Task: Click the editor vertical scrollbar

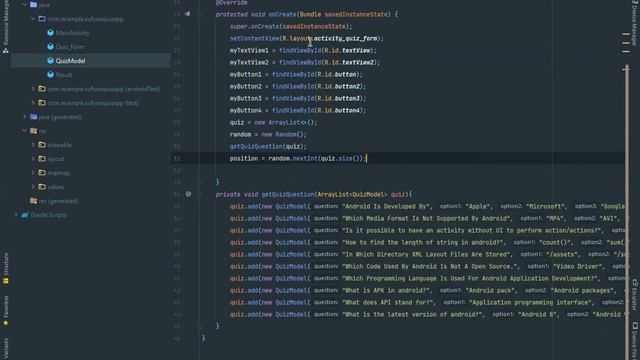Action: pyautogui.click(x=626, y=212)
